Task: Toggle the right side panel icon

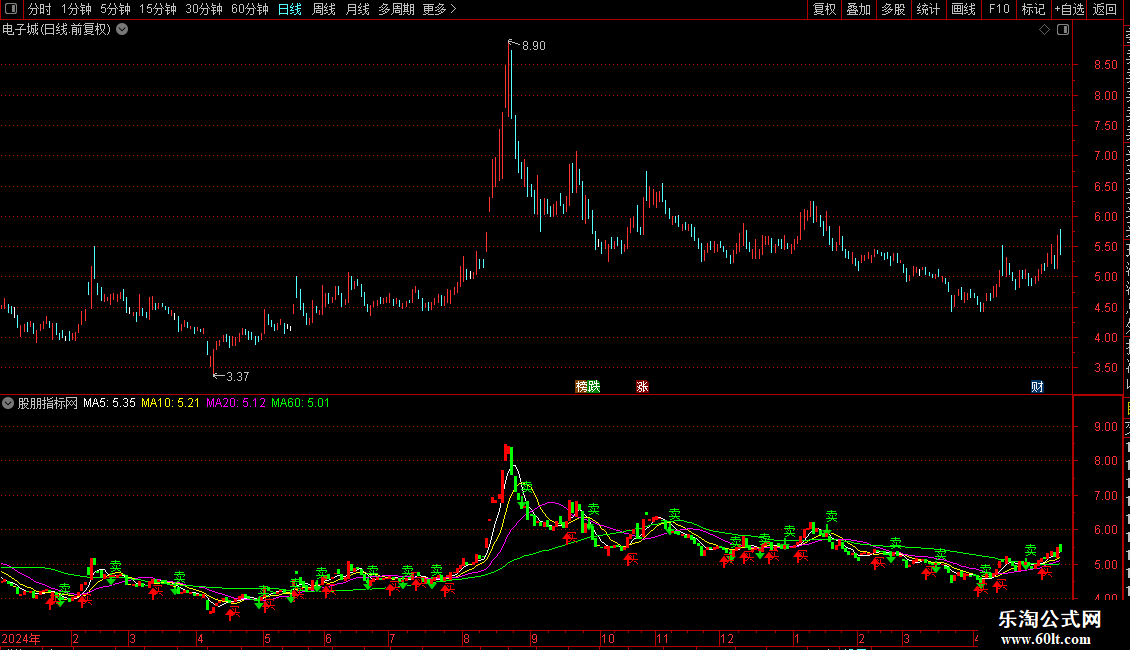Action: click(x=1063, y=30)
